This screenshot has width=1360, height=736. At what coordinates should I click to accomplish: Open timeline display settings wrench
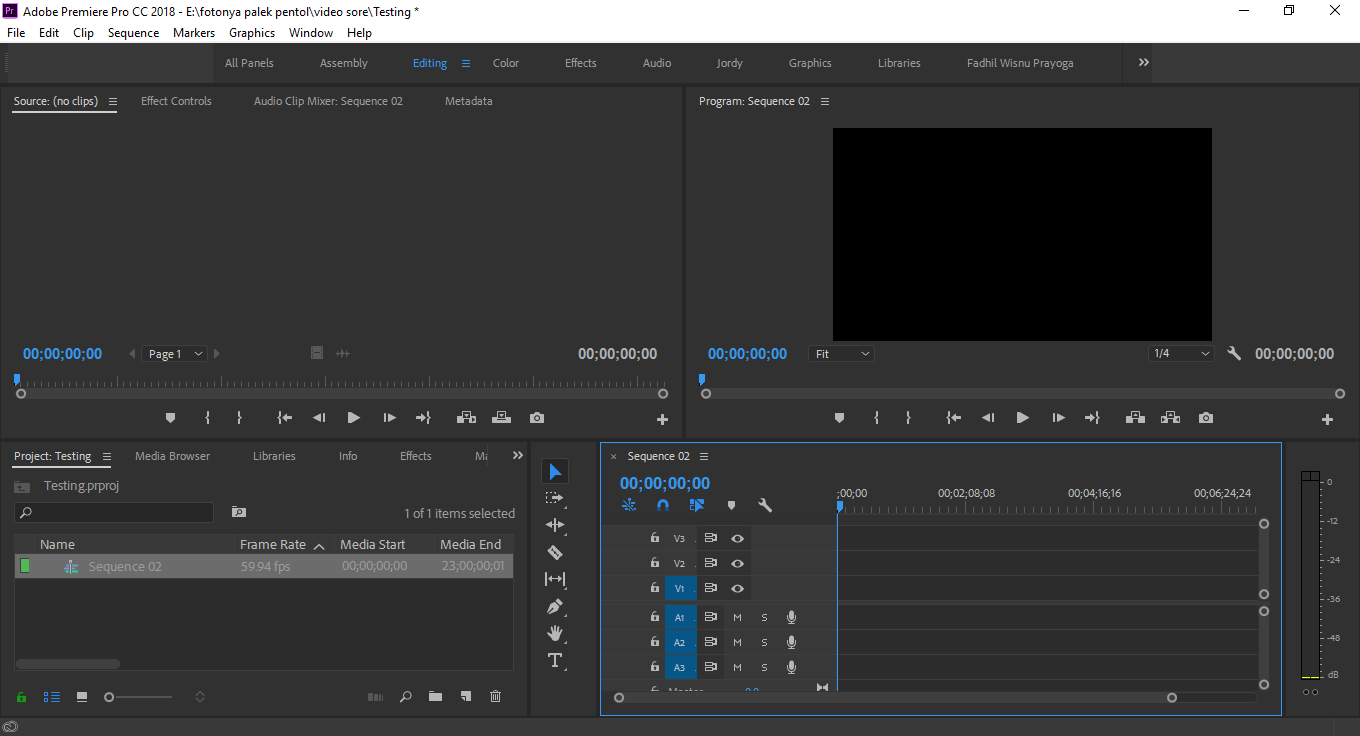click(x=765, y=506)
